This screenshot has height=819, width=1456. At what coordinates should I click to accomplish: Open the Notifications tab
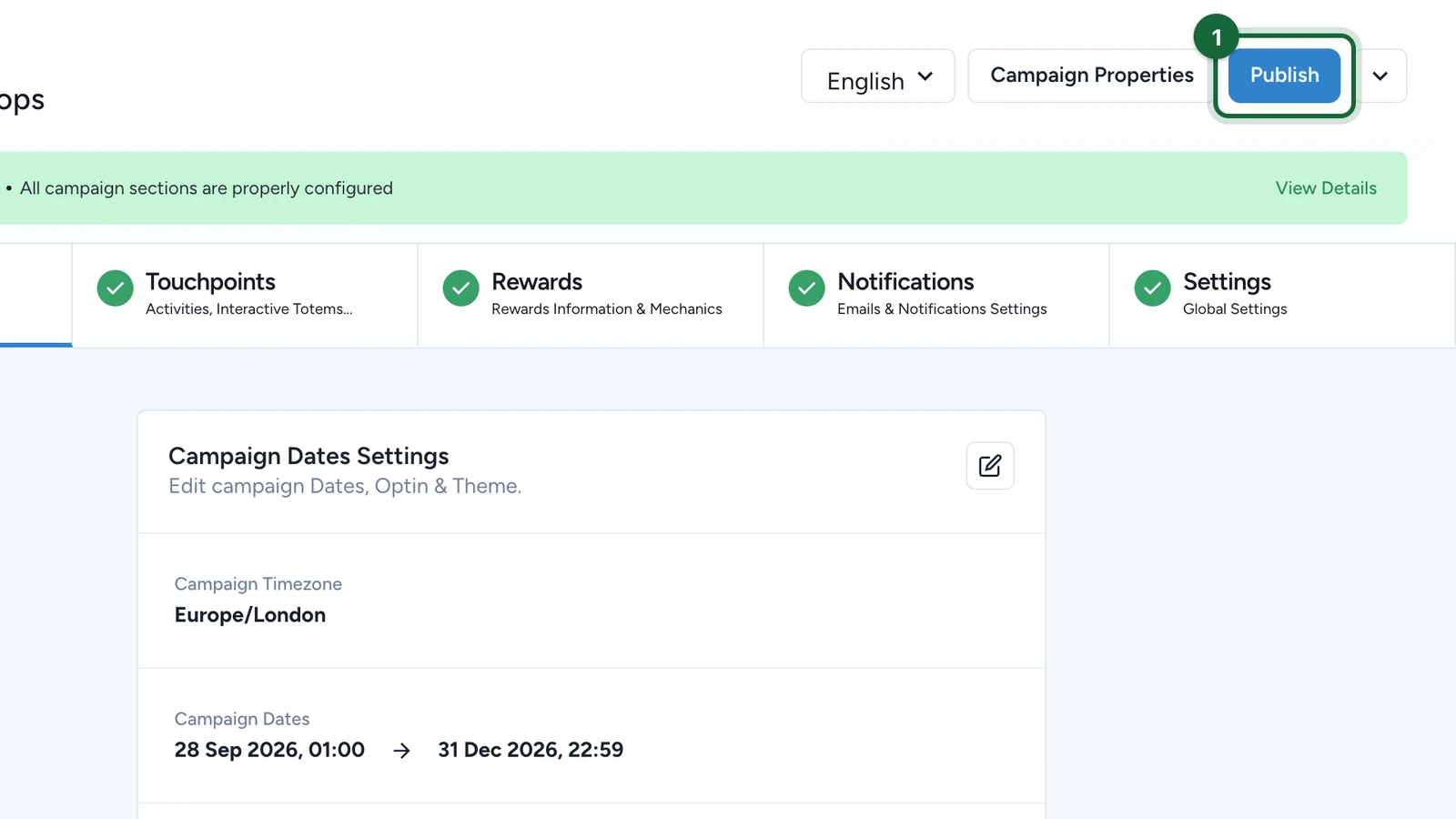936,295
